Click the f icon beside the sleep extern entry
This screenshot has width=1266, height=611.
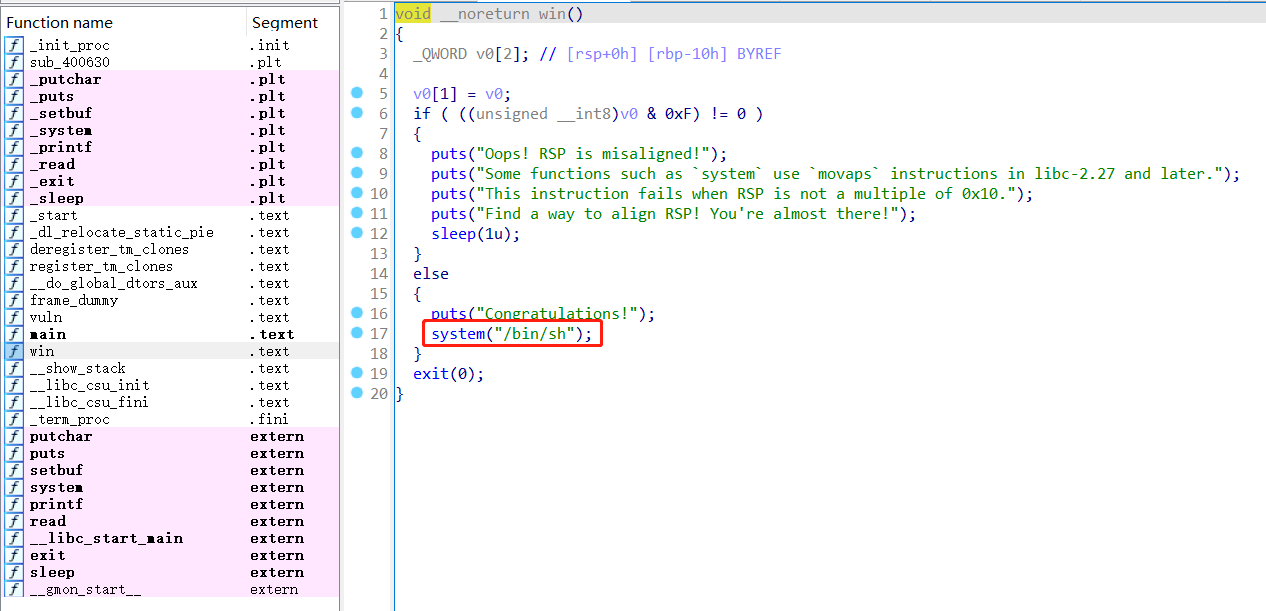(x=13, y=572)
